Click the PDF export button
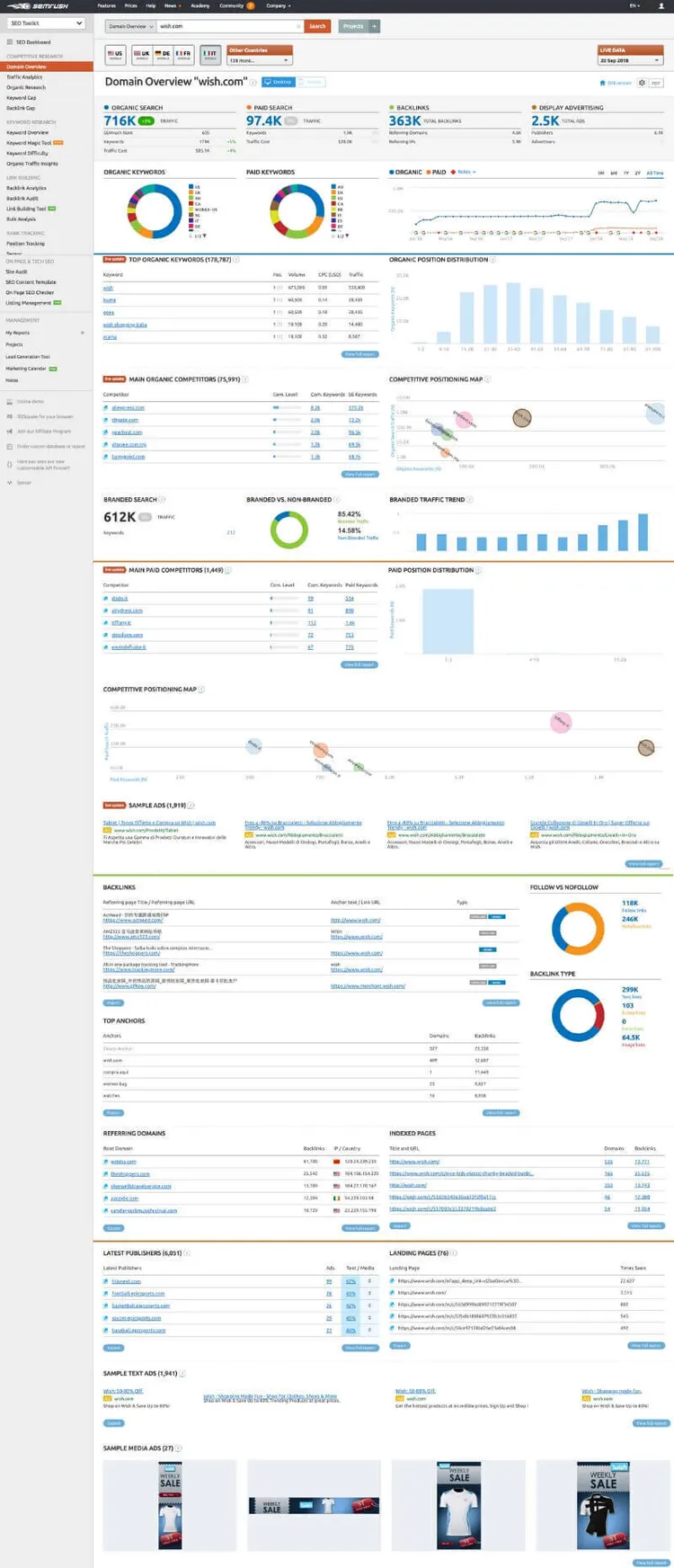Image resolution: width=674 pixels, height=1568 pixels. click(656, 83)
